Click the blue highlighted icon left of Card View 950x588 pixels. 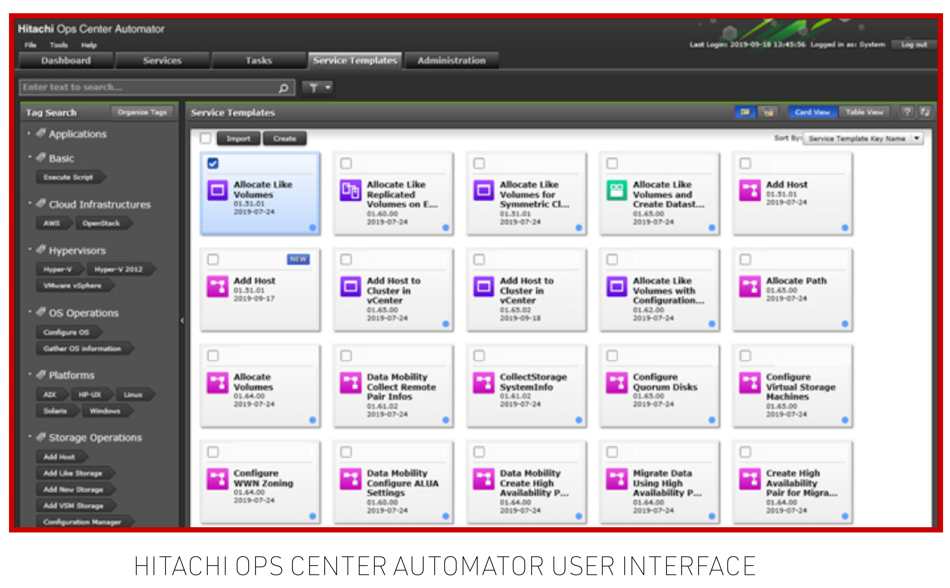745,112
